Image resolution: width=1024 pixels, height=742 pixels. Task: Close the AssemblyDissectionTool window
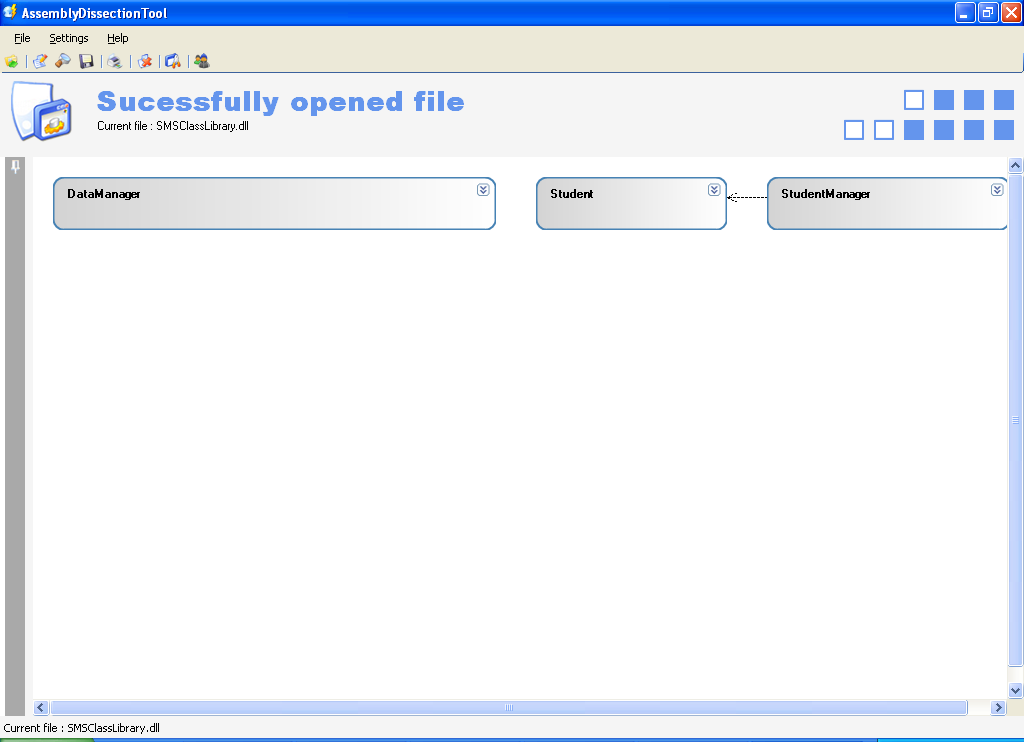[x=1010, y=12]
